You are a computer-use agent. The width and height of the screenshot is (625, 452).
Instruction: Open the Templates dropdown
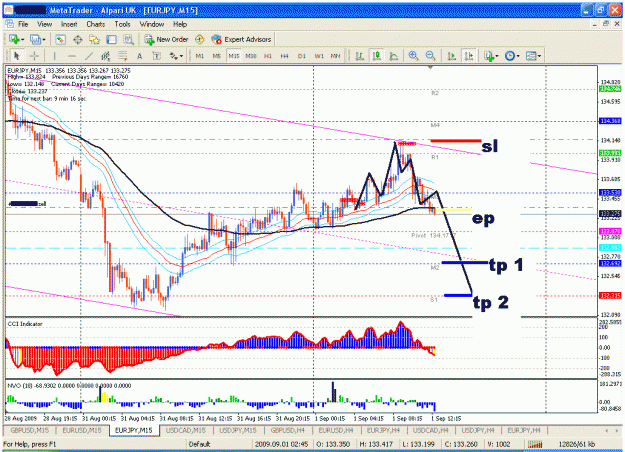(x=533, y=56)
